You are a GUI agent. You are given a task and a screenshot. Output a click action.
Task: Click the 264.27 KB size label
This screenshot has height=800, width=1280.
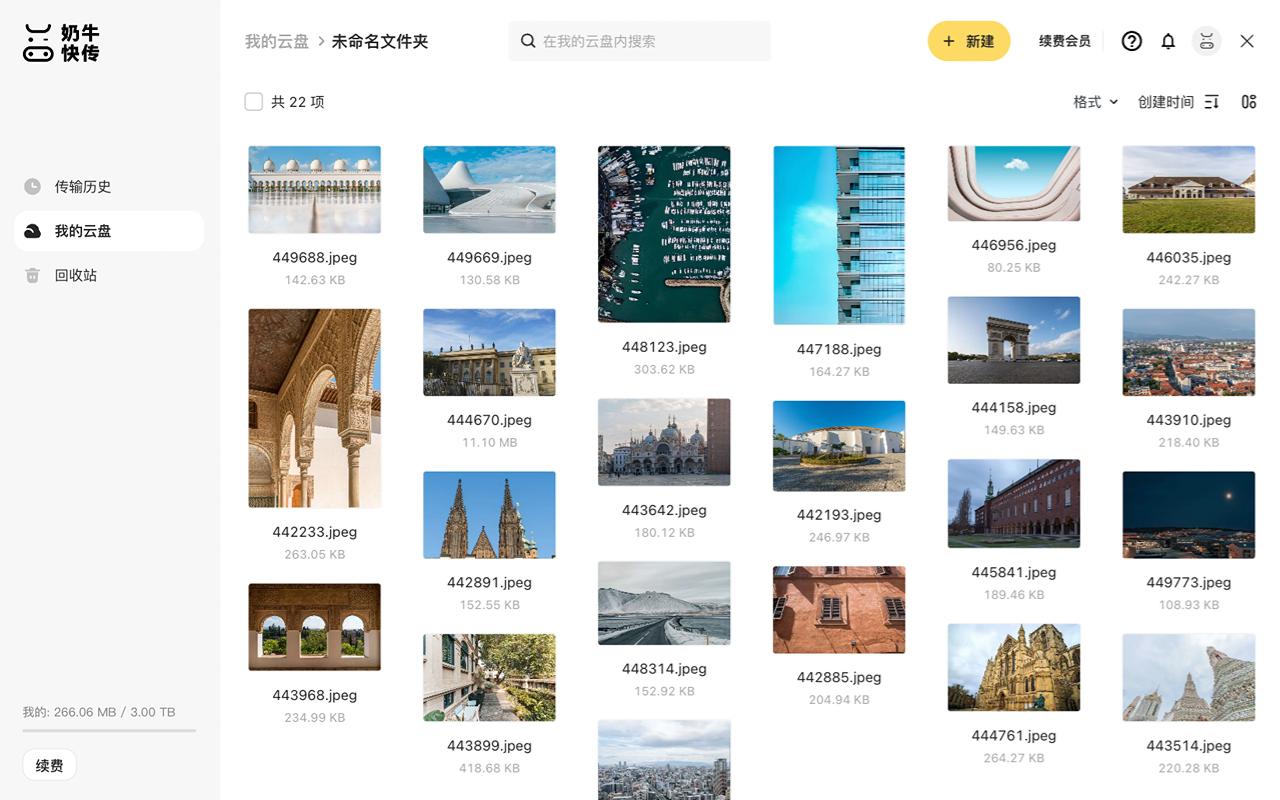click(x=1014, y=758)
